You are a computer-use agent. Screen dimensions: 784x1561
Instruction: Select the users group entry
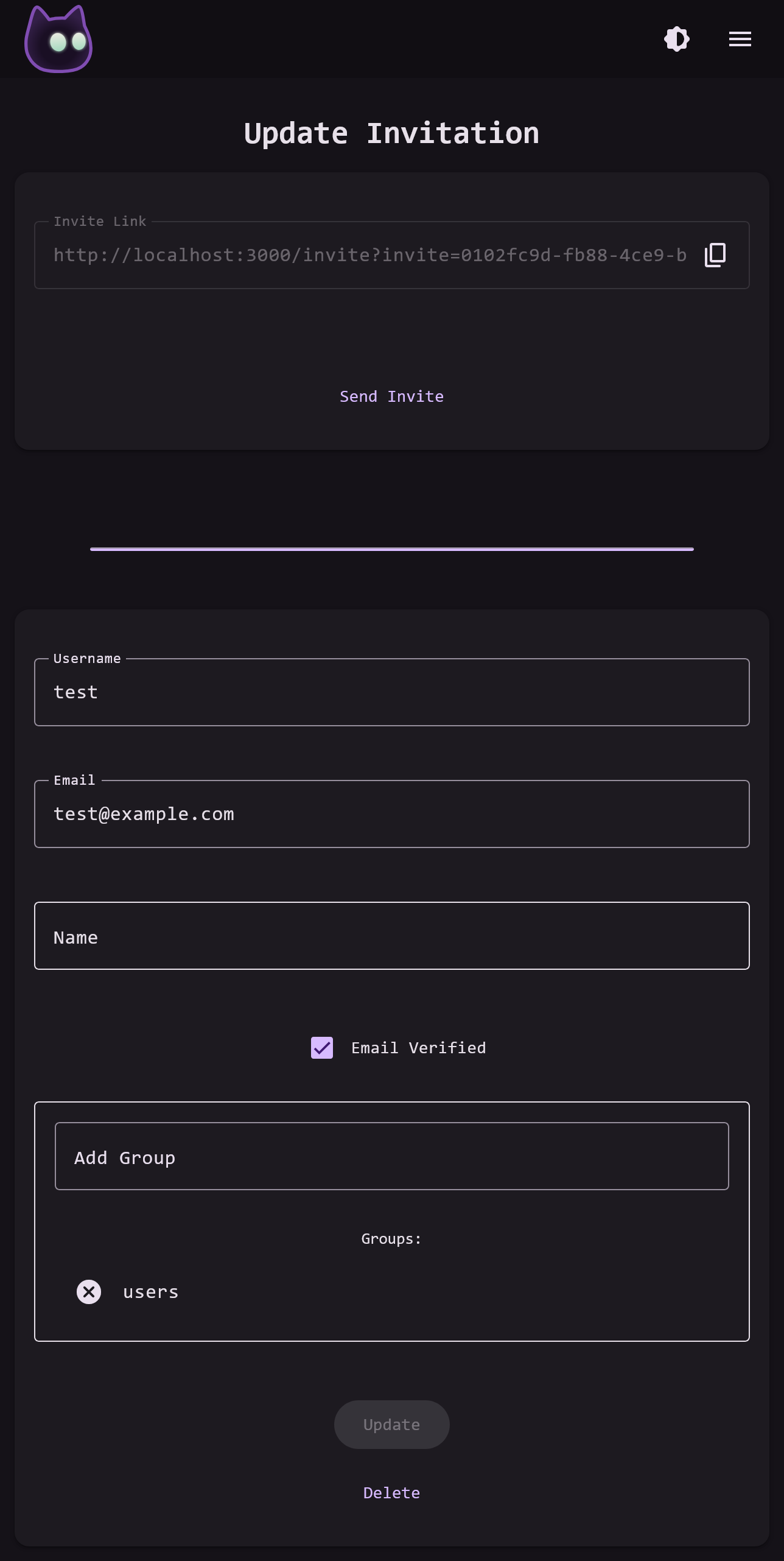[151, 1292]
